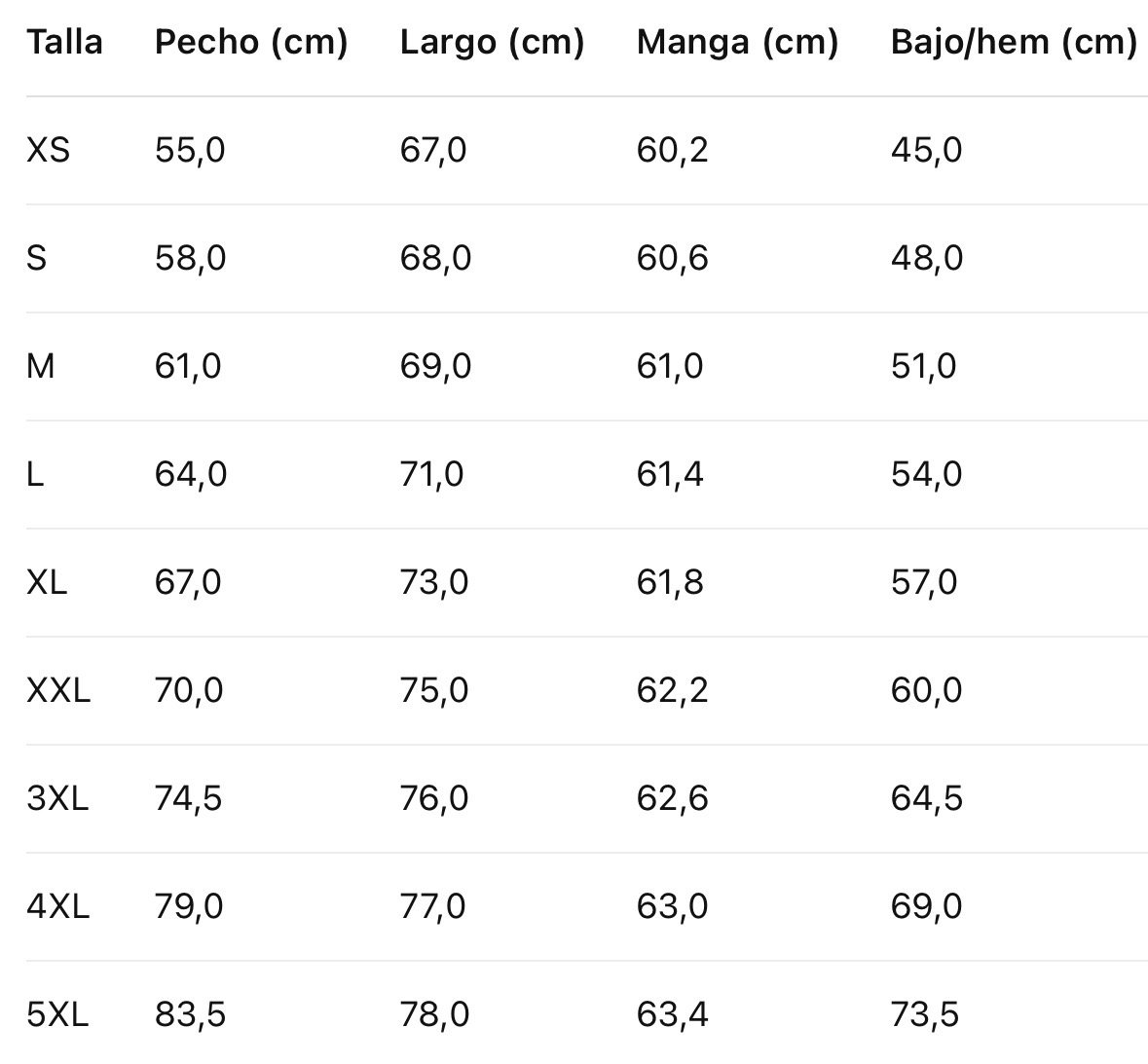
Task: Click the Pecho (cm) column header
Action: click(251, 42)
